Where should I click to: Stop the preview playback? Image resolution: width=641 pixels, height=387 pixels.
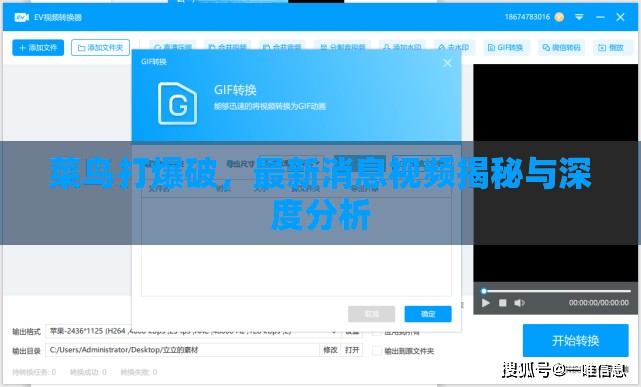click(x=503, y=303)
